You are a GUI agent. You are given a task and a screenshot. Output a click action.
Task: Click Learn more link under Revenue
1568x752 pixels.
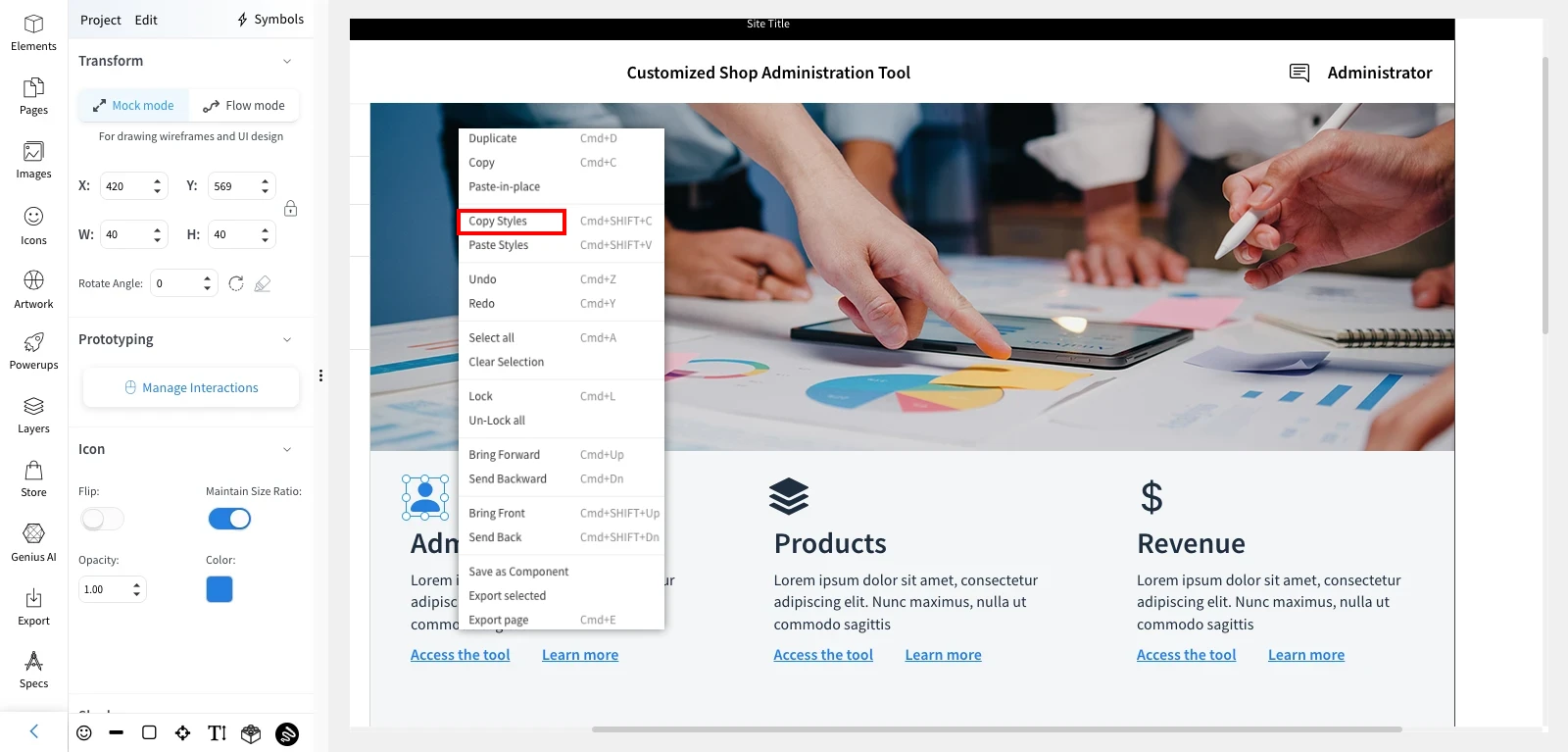tap(1306, 655)
